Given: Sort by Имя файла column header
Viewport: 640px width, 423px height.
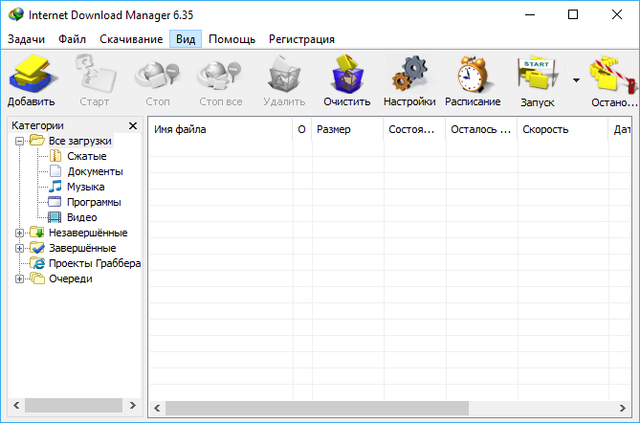Looking at the screenshot, I should (x=219, y=130).
